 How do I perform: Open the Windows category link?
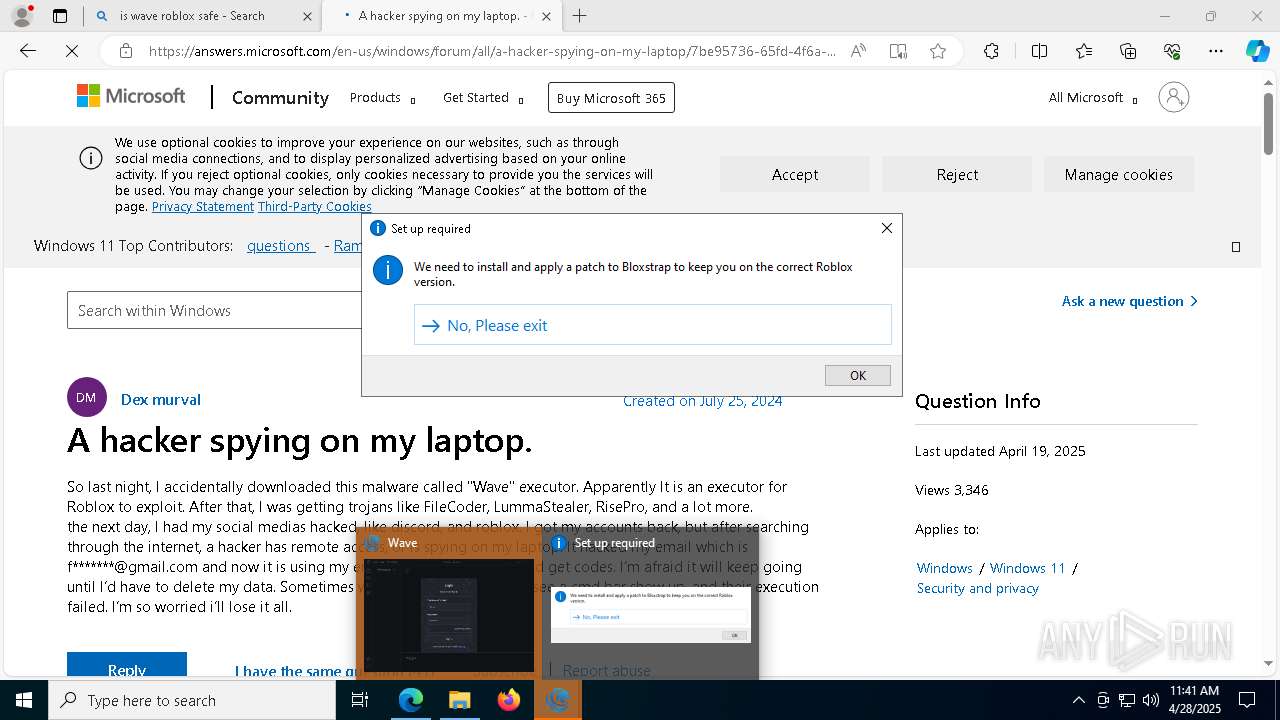945,568
